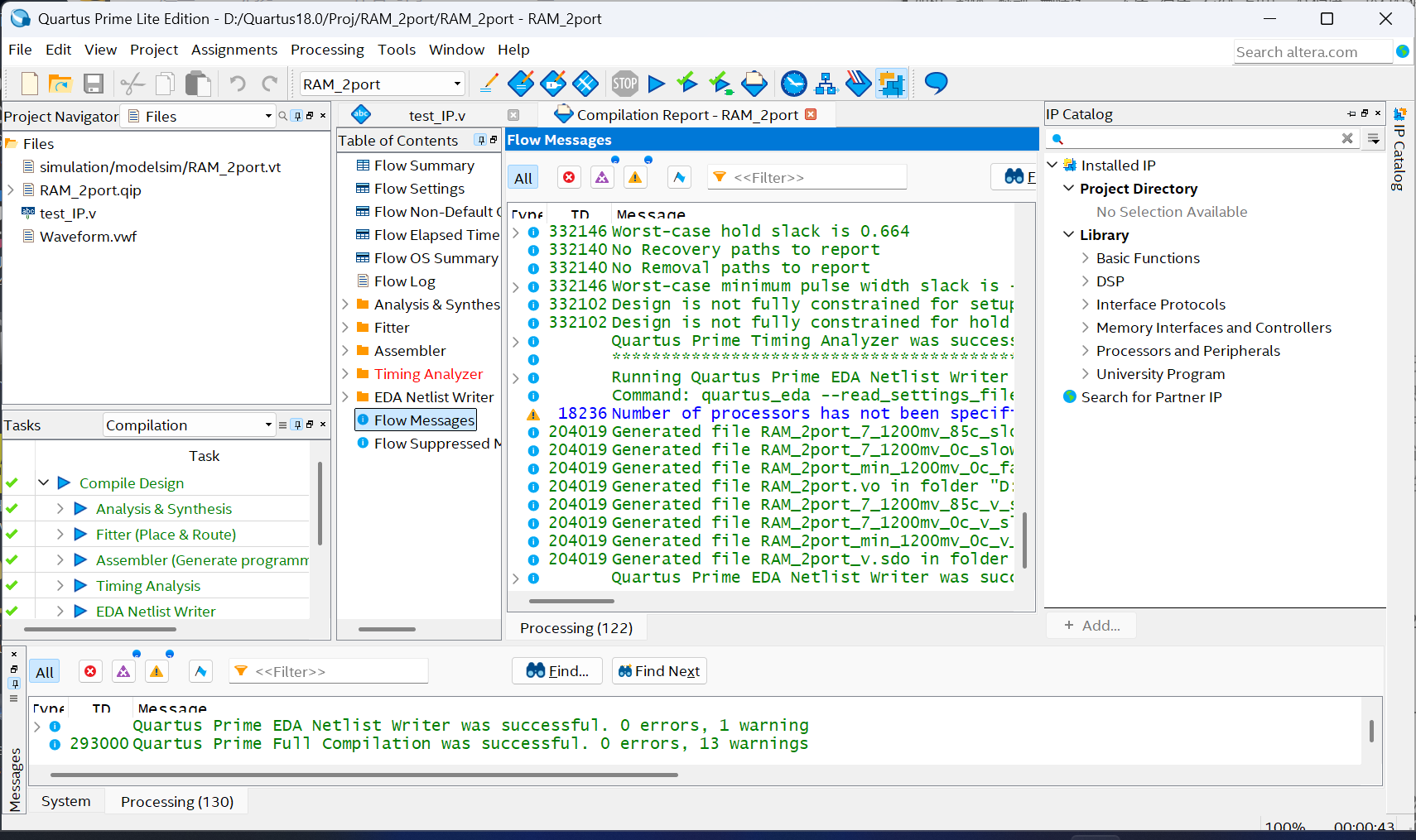Click the binoculars Find icon in Flow Messages

(1014, 176)
